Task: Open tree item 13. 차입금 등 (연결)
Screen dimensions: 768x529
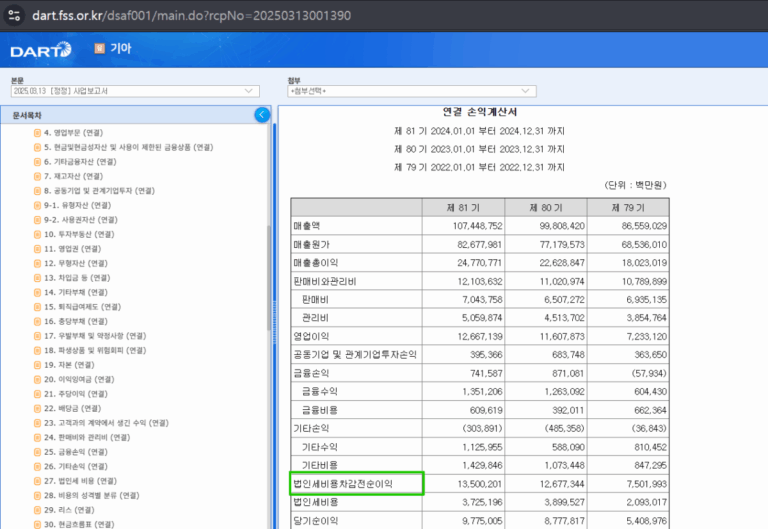Action: 77,278
